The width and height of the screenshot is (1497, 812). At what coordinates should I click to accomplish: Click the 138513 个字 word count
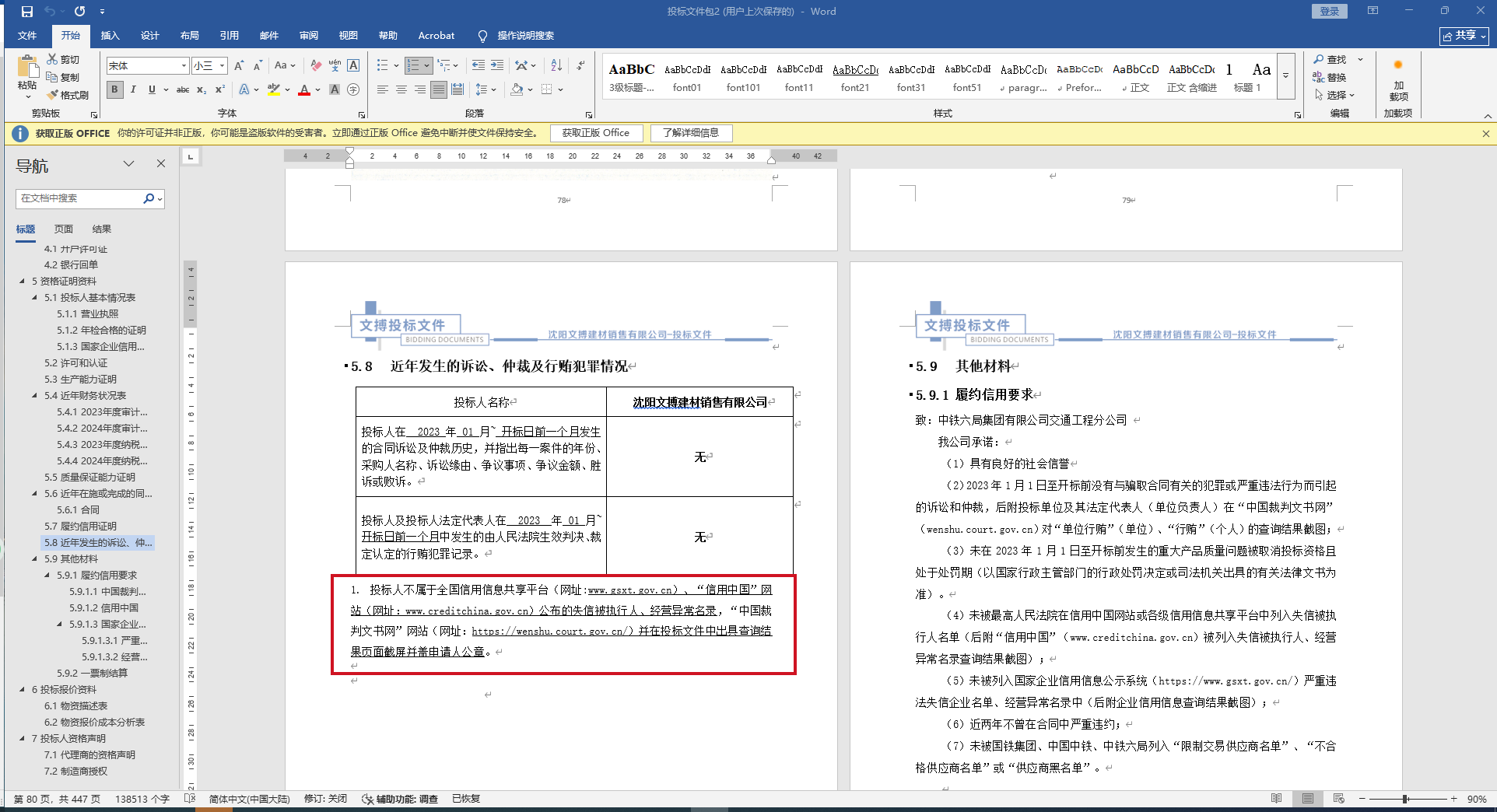(142, 799)
